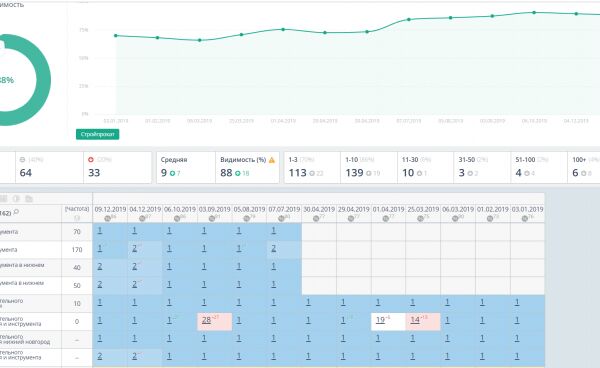This screenshot has height=368, width=600.
Task: Click the 06.10.2019 date column header
Action: pyautogui.click(x=180, y=210)
